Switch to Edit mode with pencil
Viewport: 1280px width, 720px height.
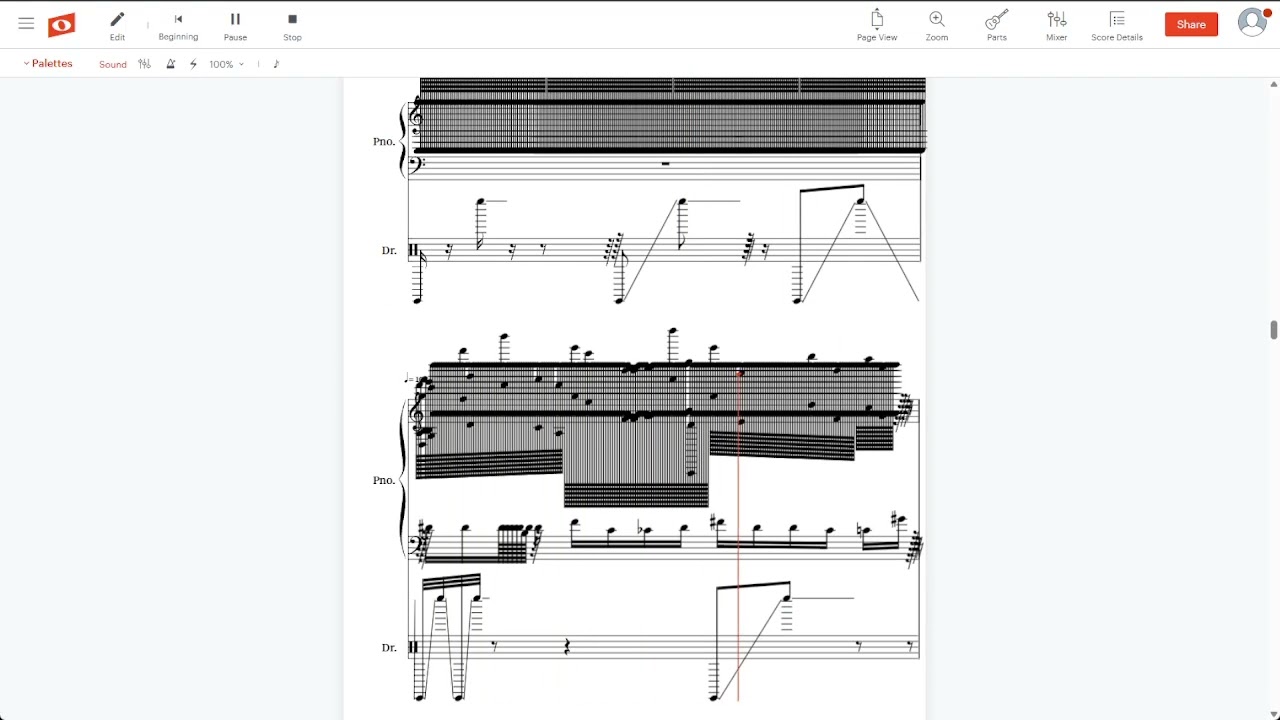click(x=117, y=26)
